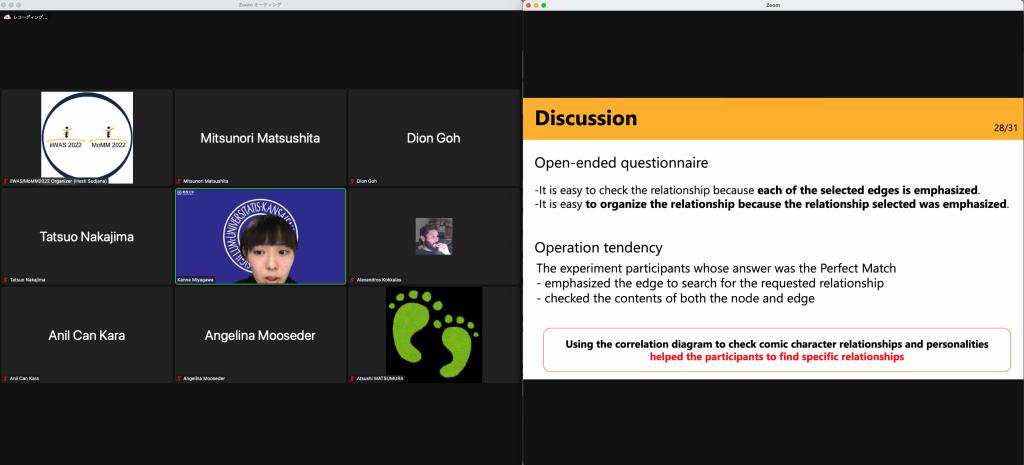Click Mitsunori Matsushita's muted microphone icon
The width and height of the screenshot is (1024, 465).
179,181
